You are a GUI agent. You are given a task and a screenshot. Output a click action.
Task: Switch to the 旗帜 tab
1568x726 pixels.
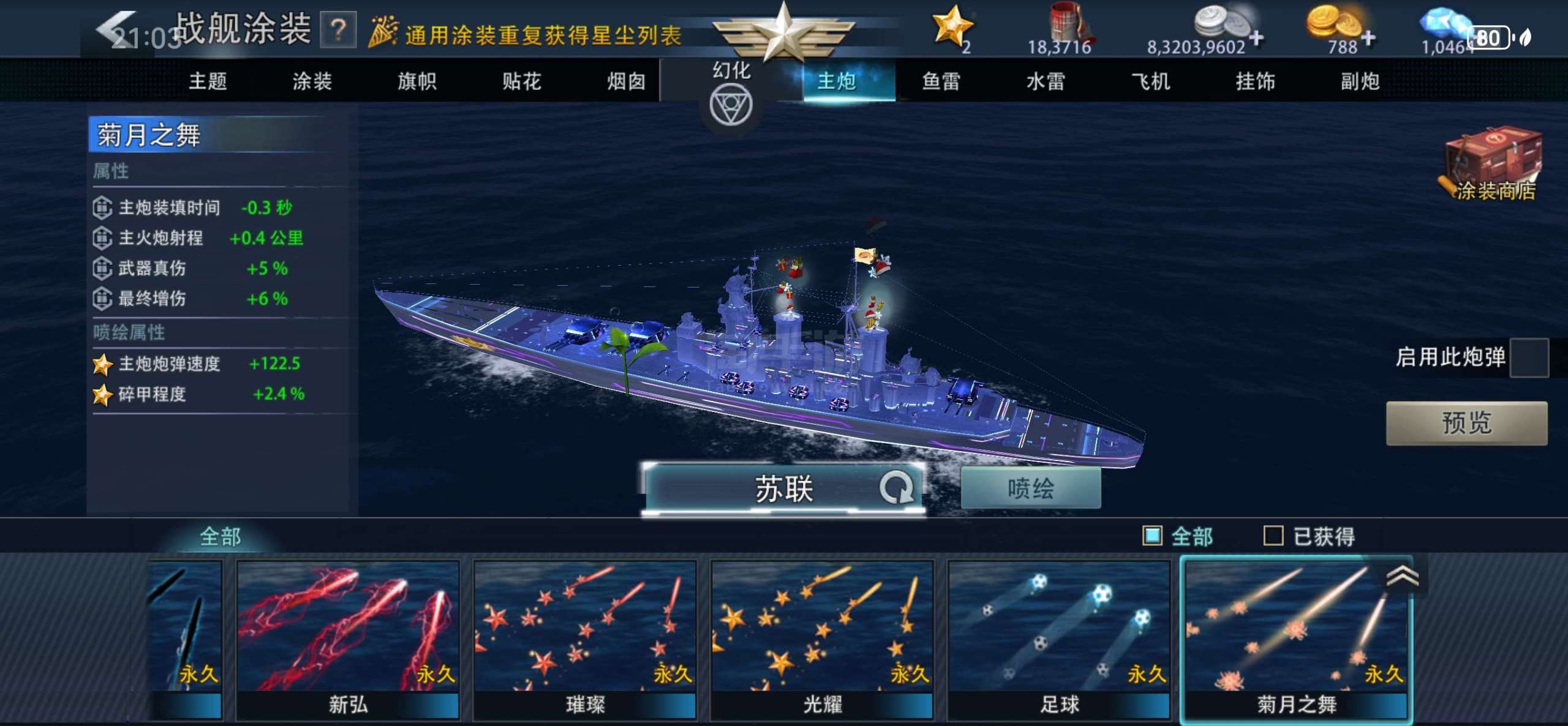[417, 81]
